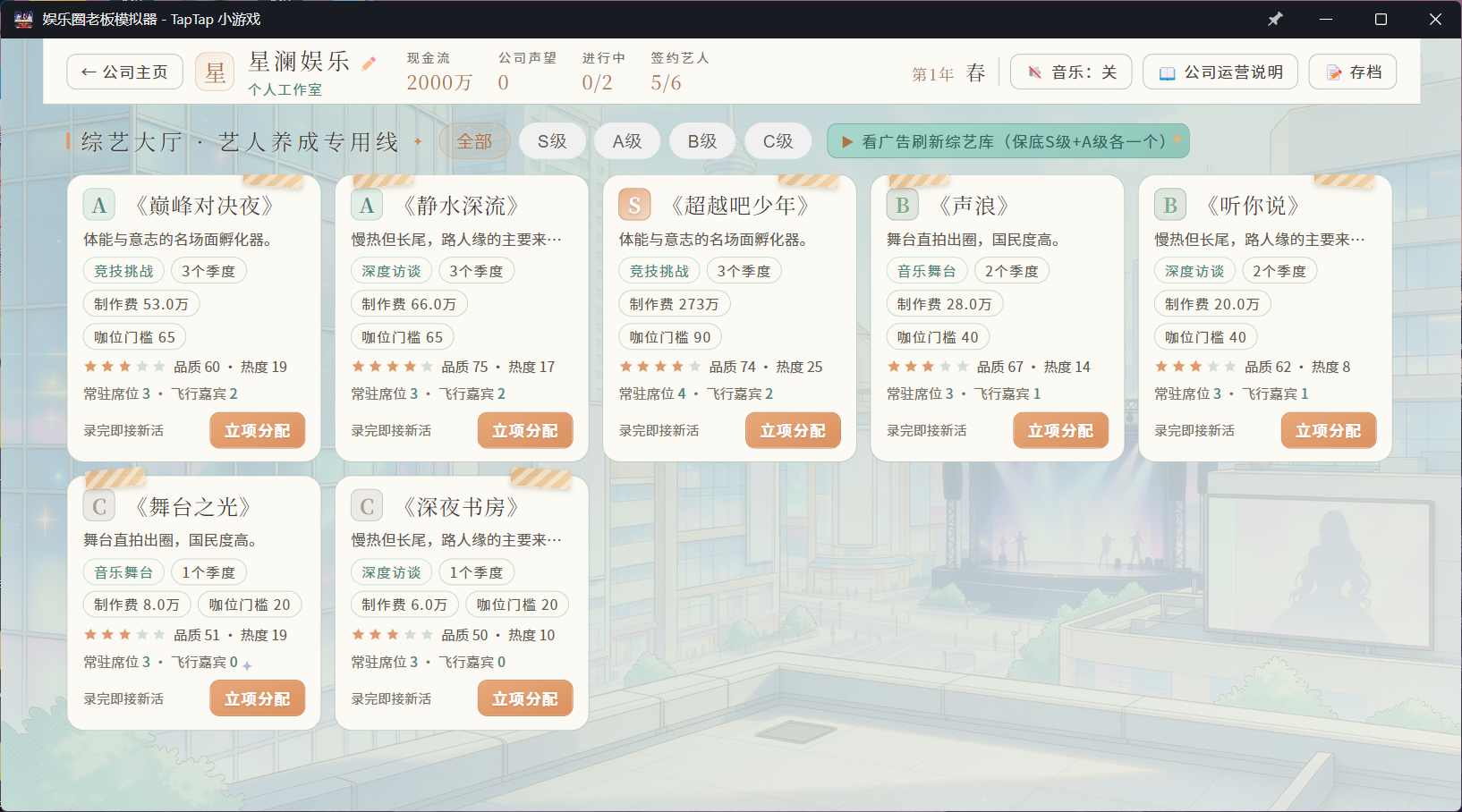Click the 签约艺人 5/6 counter

pos(667,82)
